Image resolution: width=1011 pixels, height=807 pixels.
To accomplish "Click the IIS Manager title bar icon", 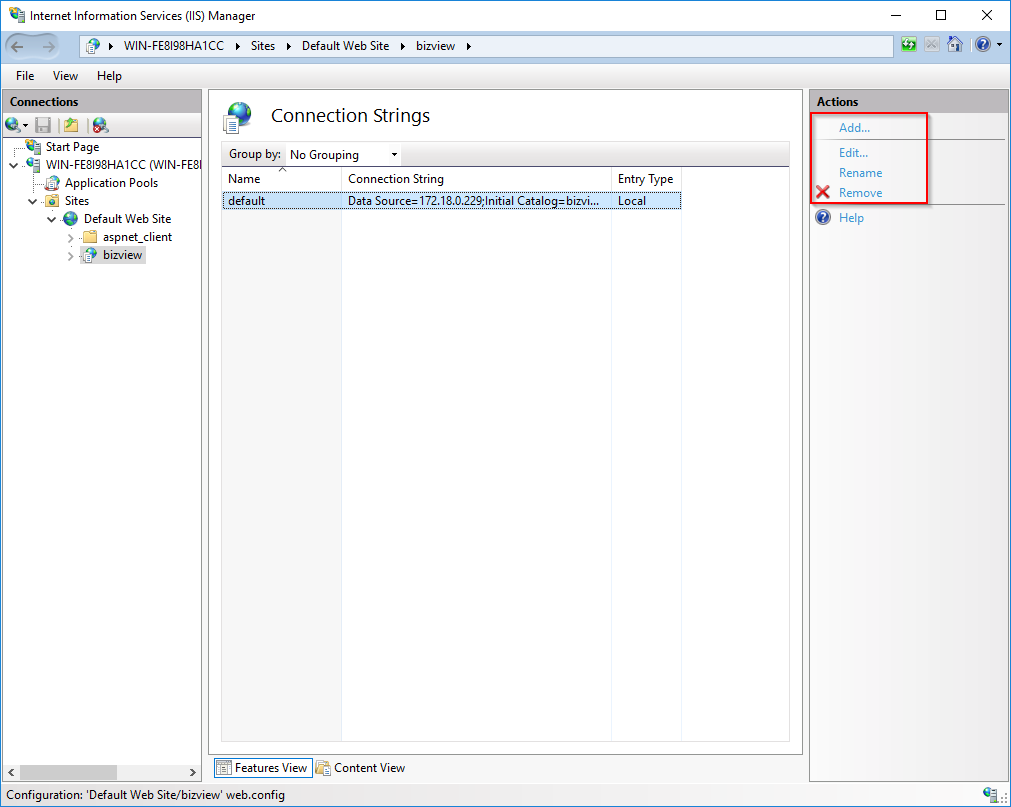I will pyautogui.click(x=17, y=15).
